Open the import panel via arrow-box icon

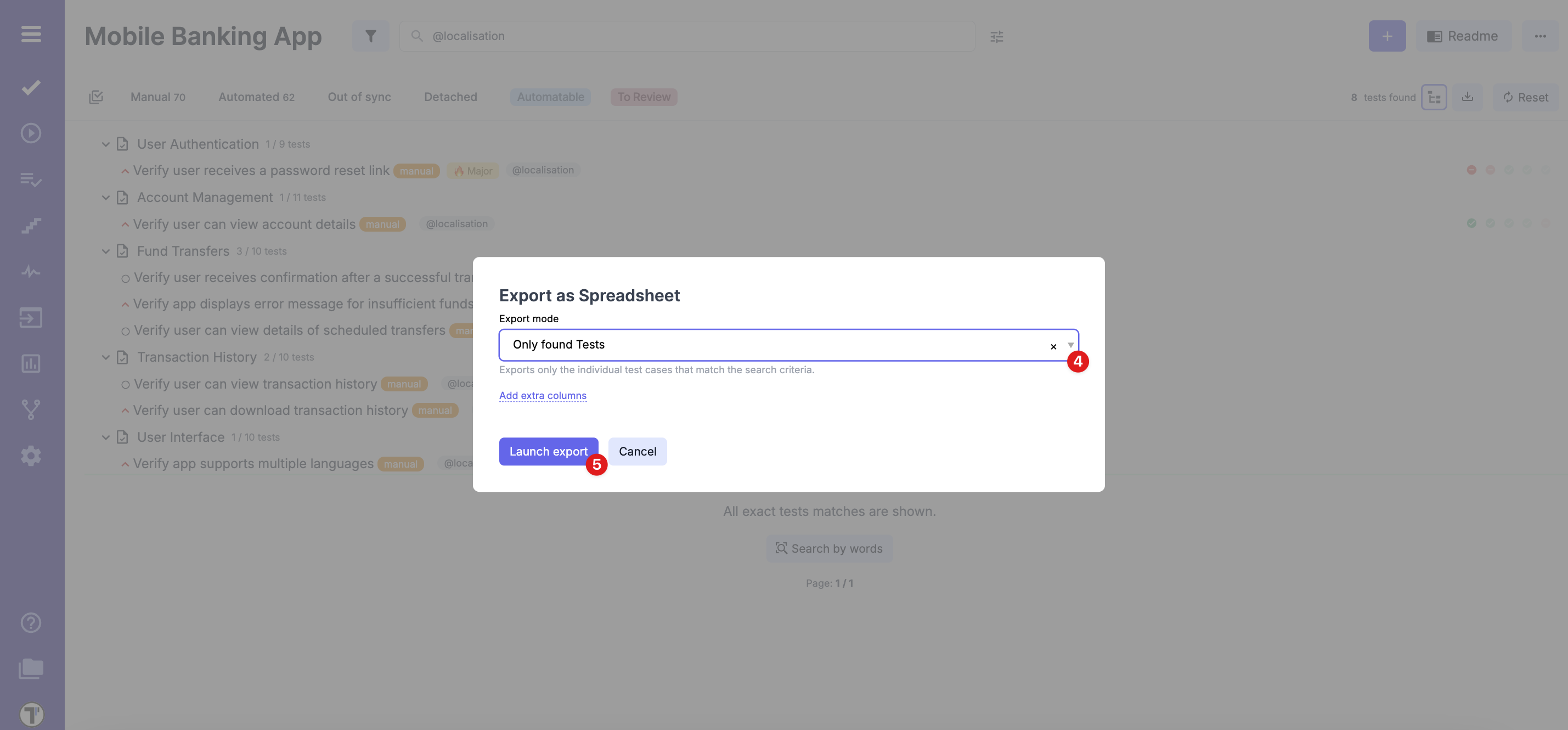tap(30, 317)
